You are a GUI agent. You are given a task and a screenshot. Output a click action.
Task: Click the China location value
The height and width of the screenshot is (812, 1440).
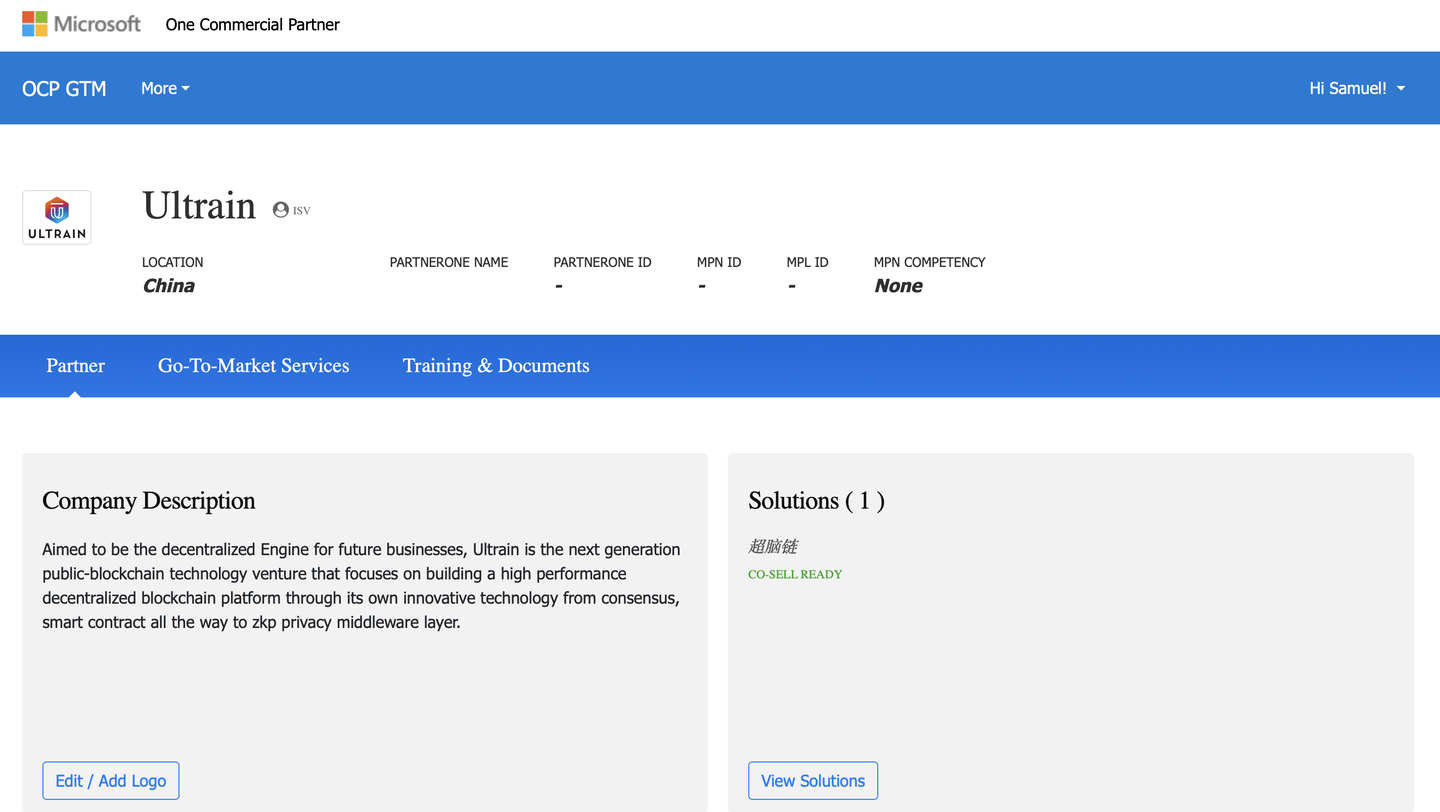(x=168, y=286)
